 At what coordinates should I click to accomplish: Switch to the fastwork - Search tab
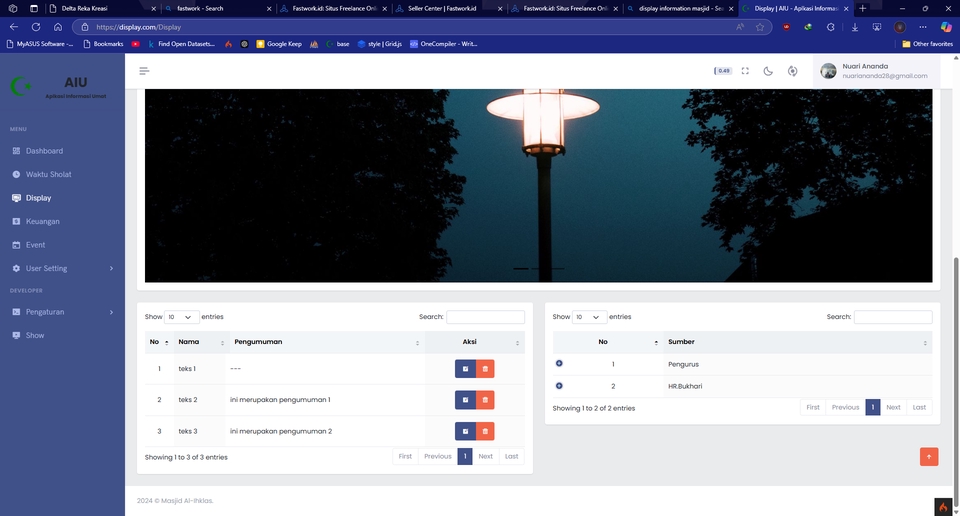click(217, 9)
